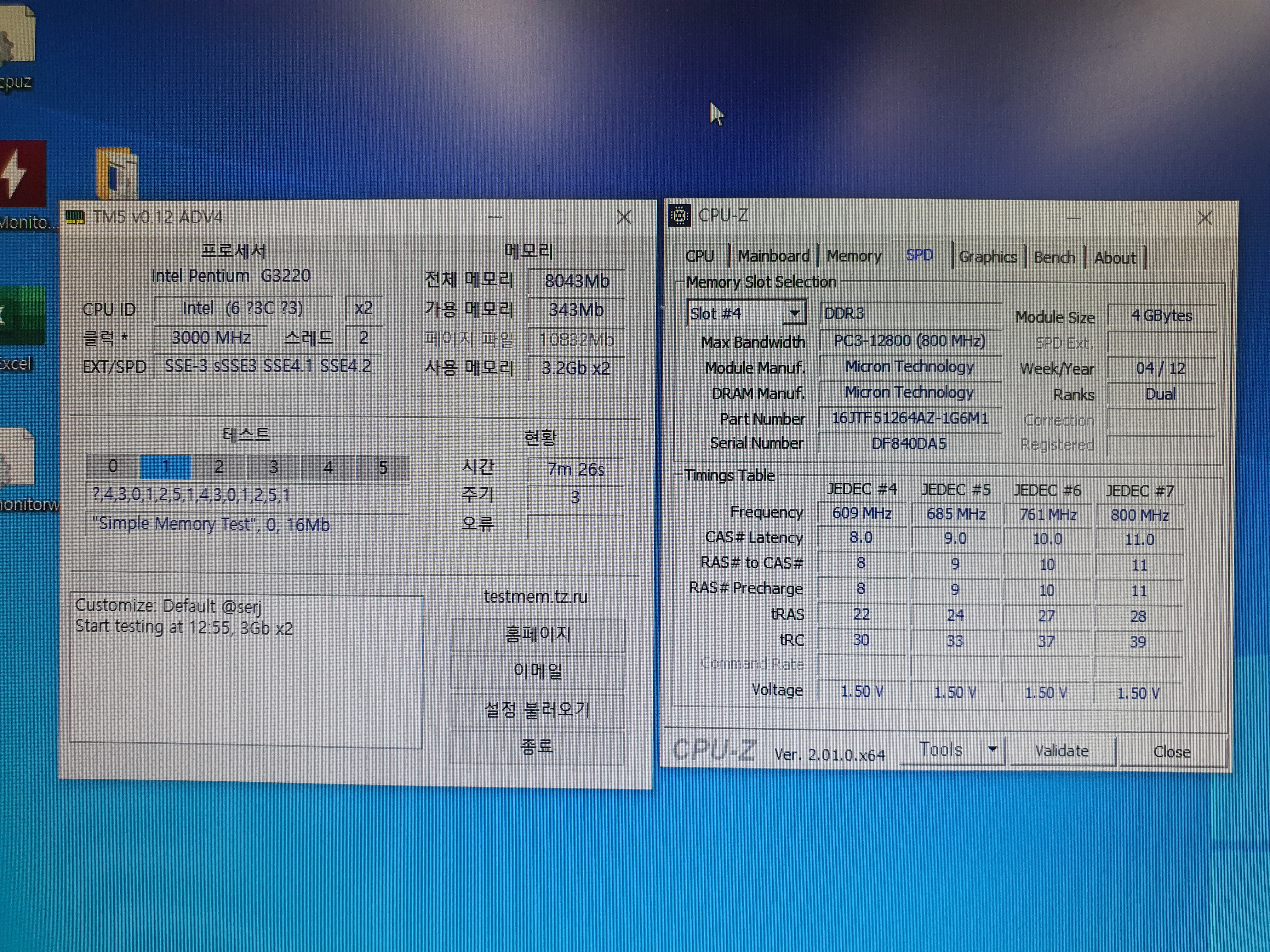Click the JEDEC #4 tRAS value 22
Image resolution: width=1270 pixels, height=952 pixels.
pos(861,615)
